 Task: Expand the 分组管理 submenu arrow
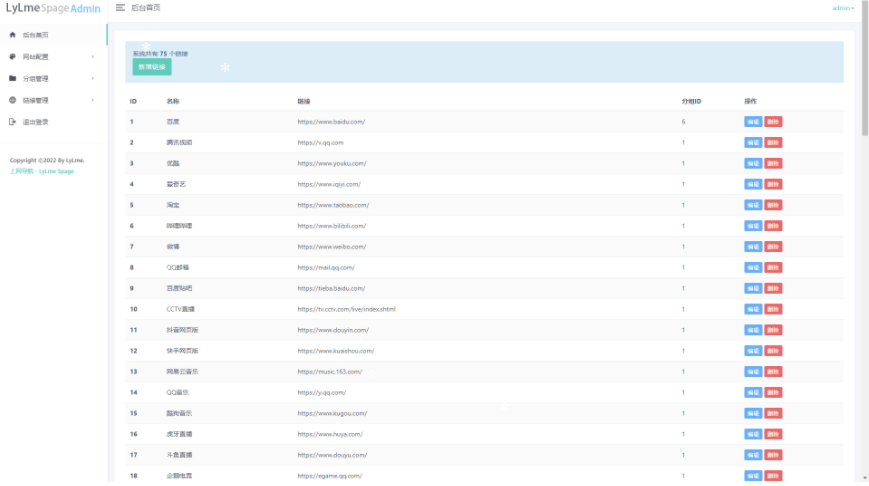(x=93, y=78)
